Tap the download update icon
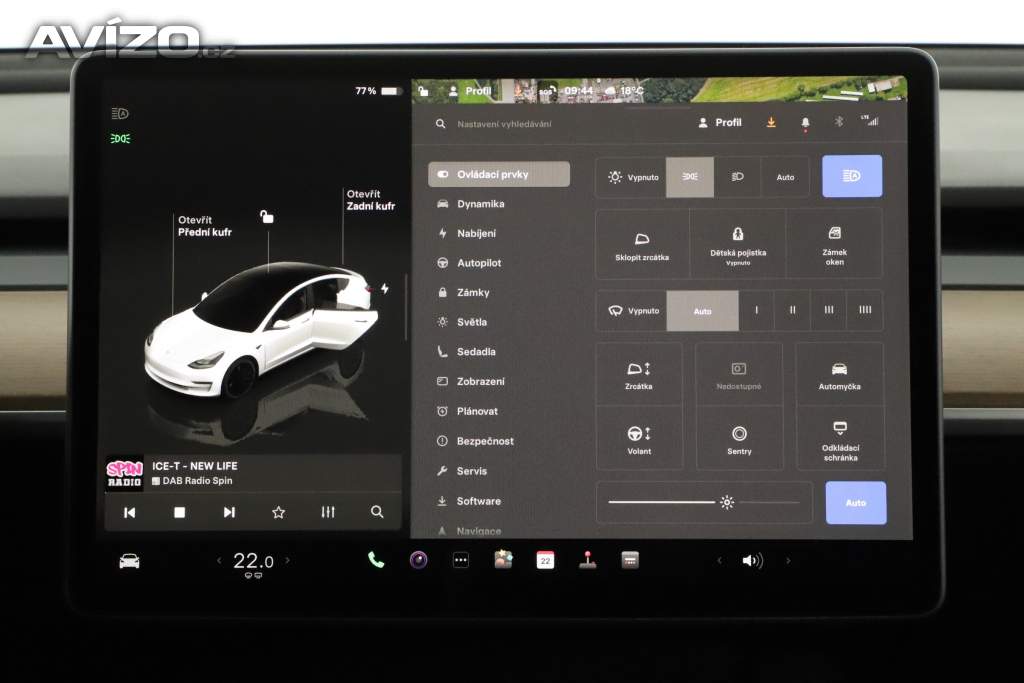This screenshot has height=683, width=1024. pos(771,122)
